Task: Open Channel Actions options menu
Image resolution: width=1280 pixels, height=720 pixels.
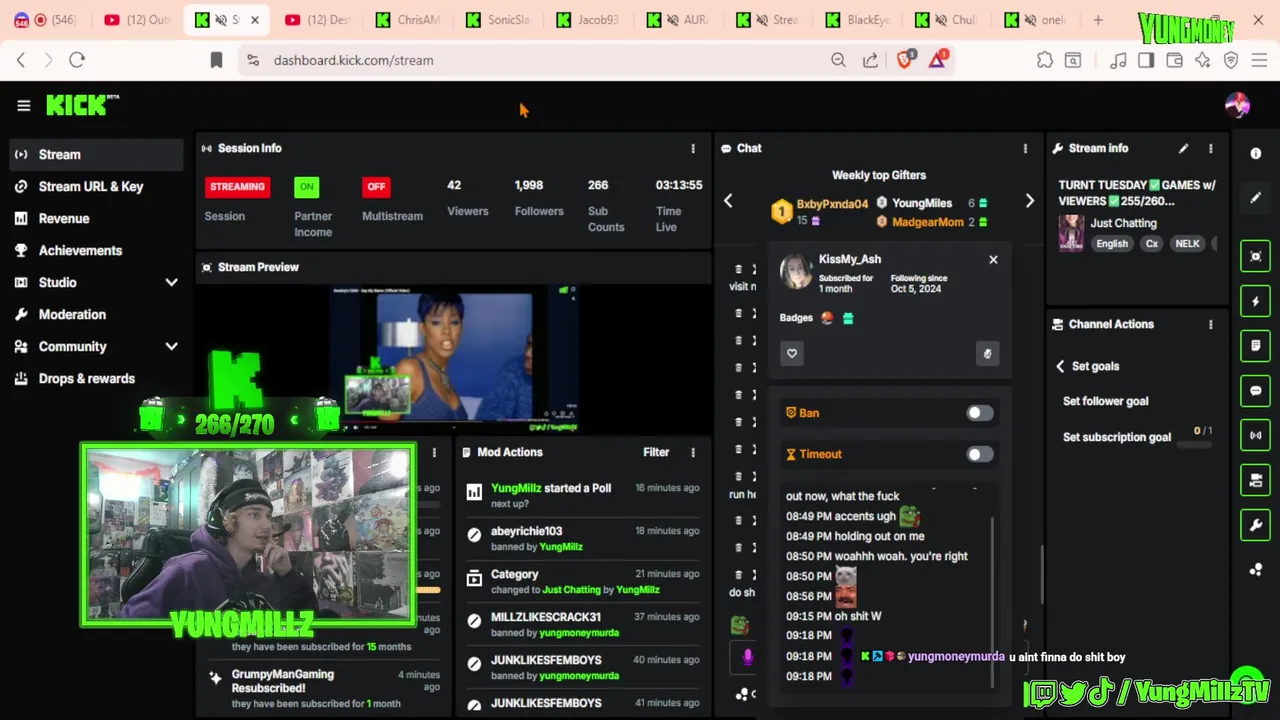Action: [x=1211, y=324]
